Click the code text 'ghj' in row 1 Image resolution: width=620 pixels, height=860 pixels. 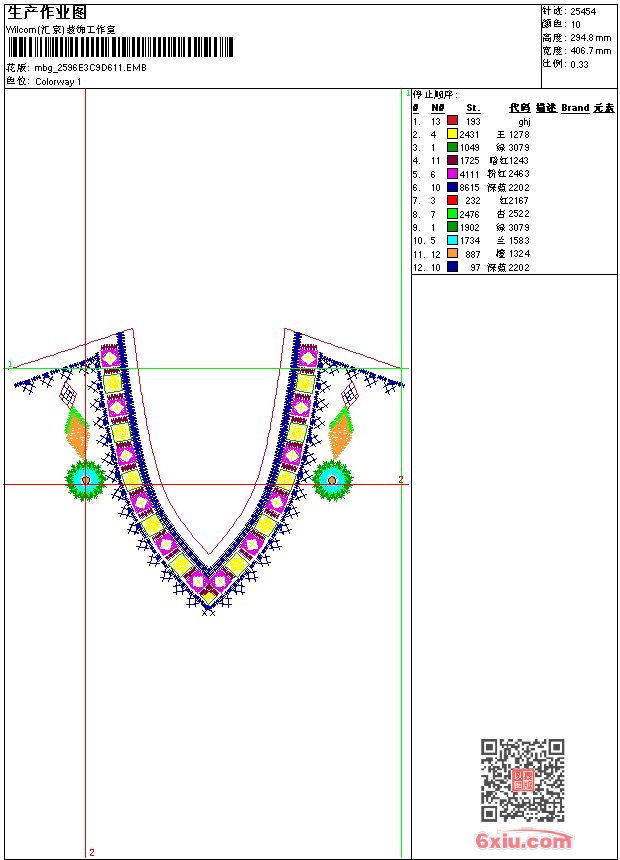coord(525,122)
